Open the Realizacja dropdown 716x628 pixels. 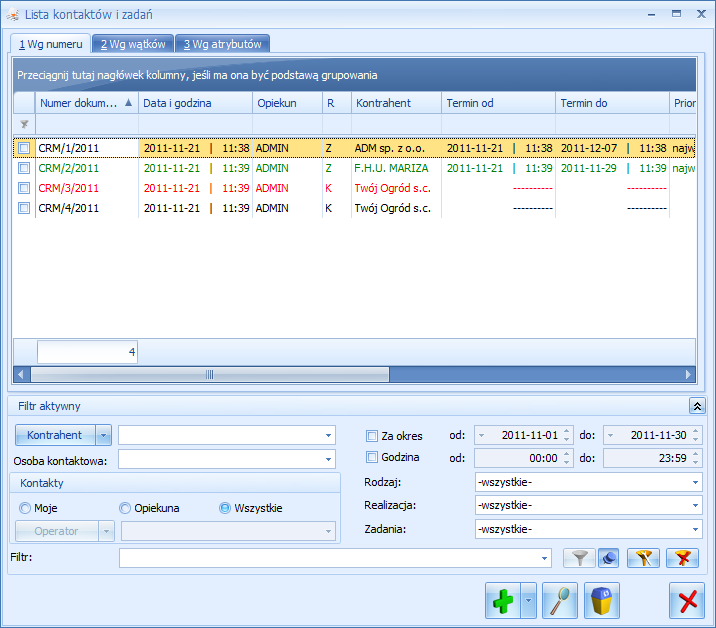coord(695,506)
